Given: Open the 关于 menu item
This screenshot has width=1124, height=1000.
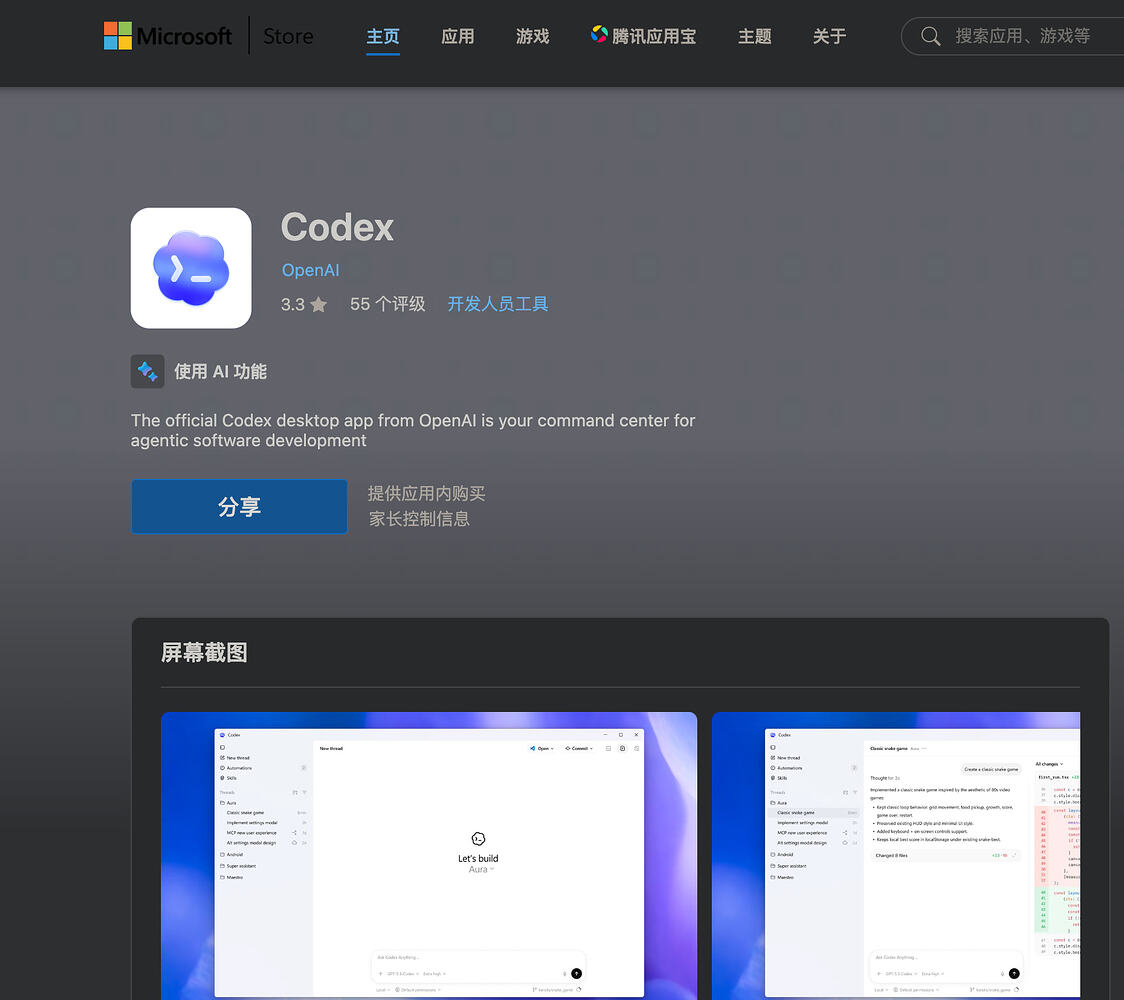Looking at the screenshot, I should (x=829, y=36).
